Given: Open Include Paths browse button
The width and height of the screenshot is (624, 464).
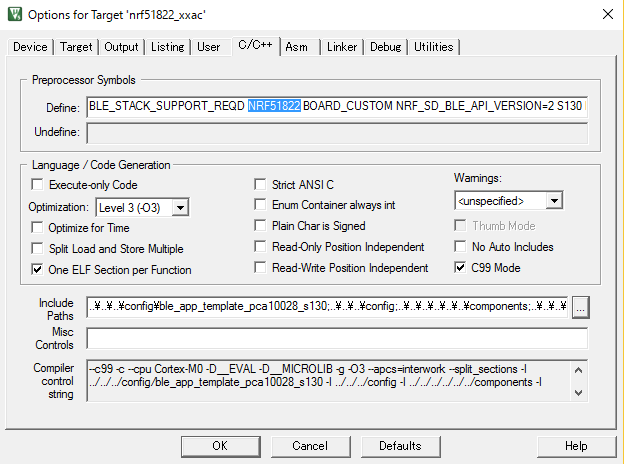Looking at the screenshot, I should 581,307.
